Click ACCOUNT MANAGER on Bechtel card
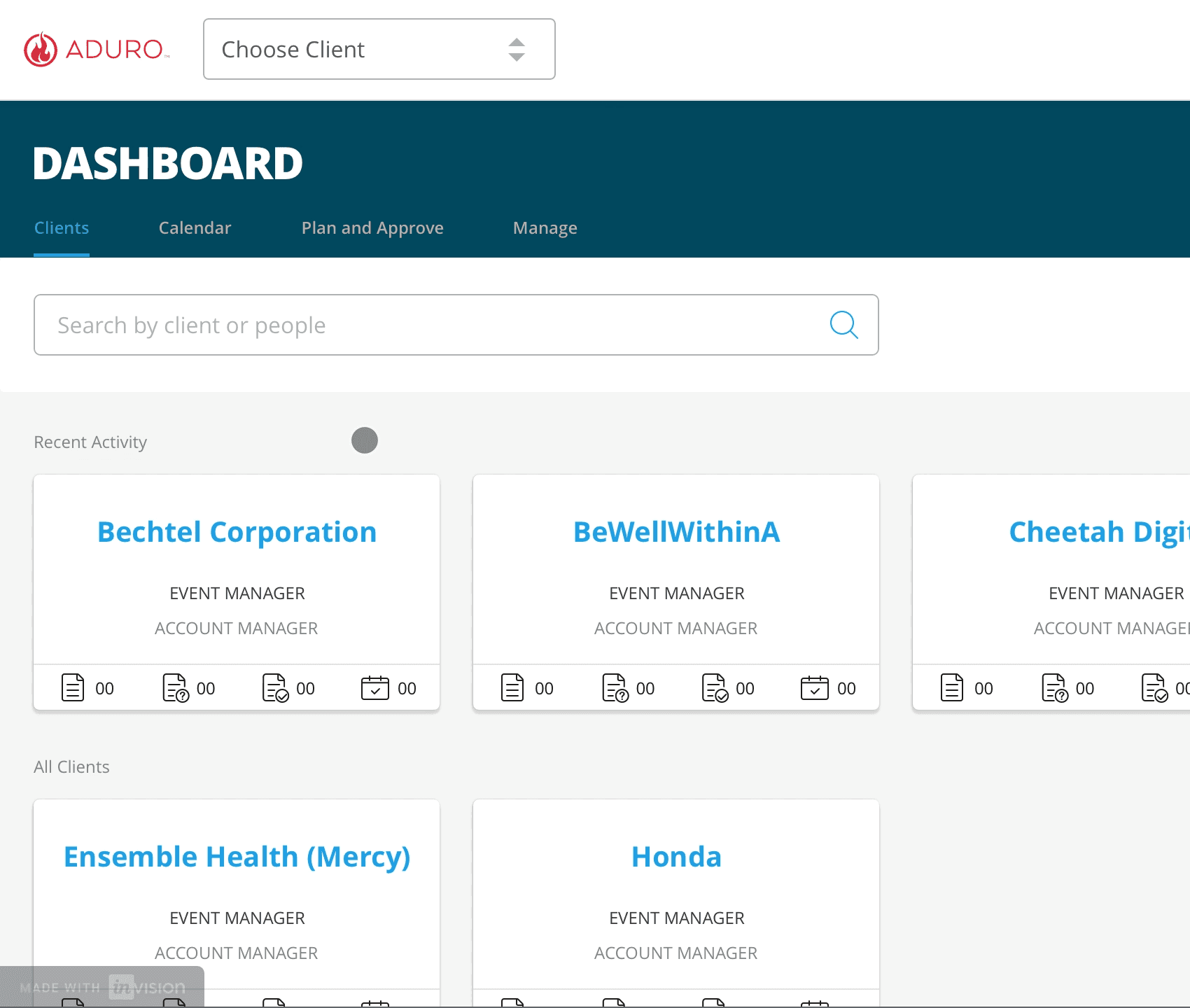Image resolution: width=1190 pixels, height=1008 pixels. (237, 629)
